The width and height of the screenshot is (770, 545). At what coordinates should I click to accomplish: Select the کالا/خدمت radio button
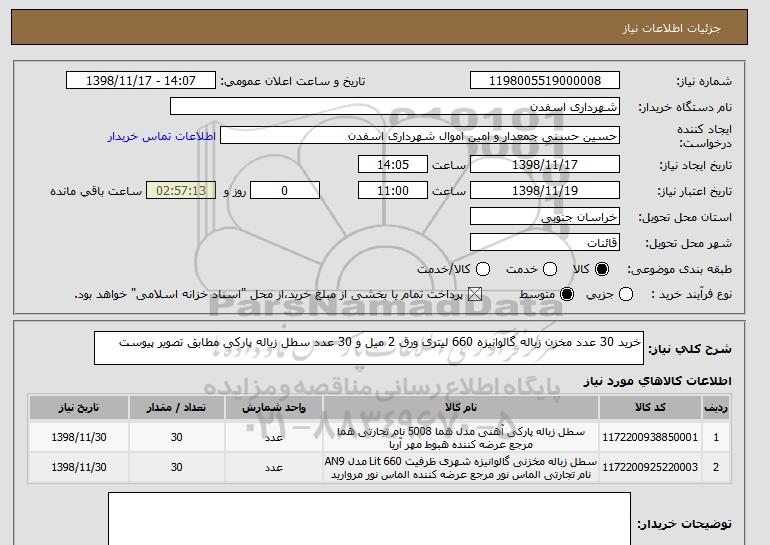pyautogui.click(x=483, y=269)
